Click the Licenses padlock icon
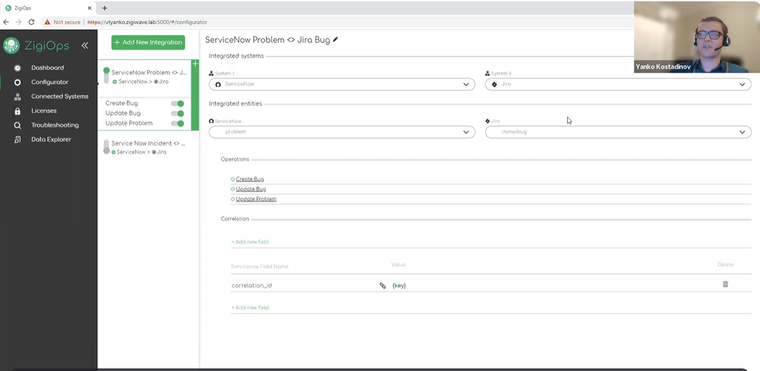Image resolution: width=760 pixels, height=371 pixels. coord(17,111)
